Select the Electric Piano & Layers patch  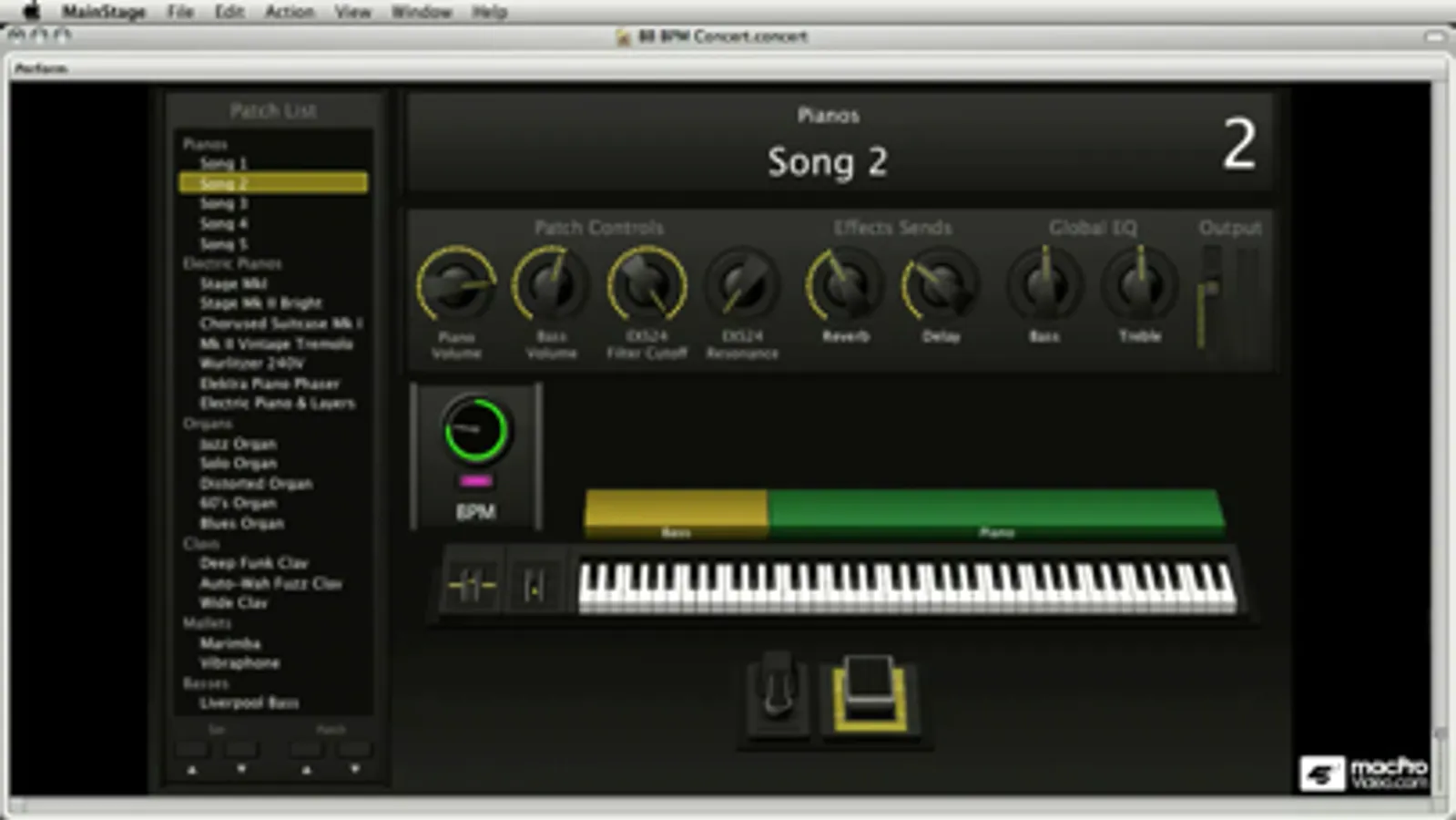coord(277,403)
